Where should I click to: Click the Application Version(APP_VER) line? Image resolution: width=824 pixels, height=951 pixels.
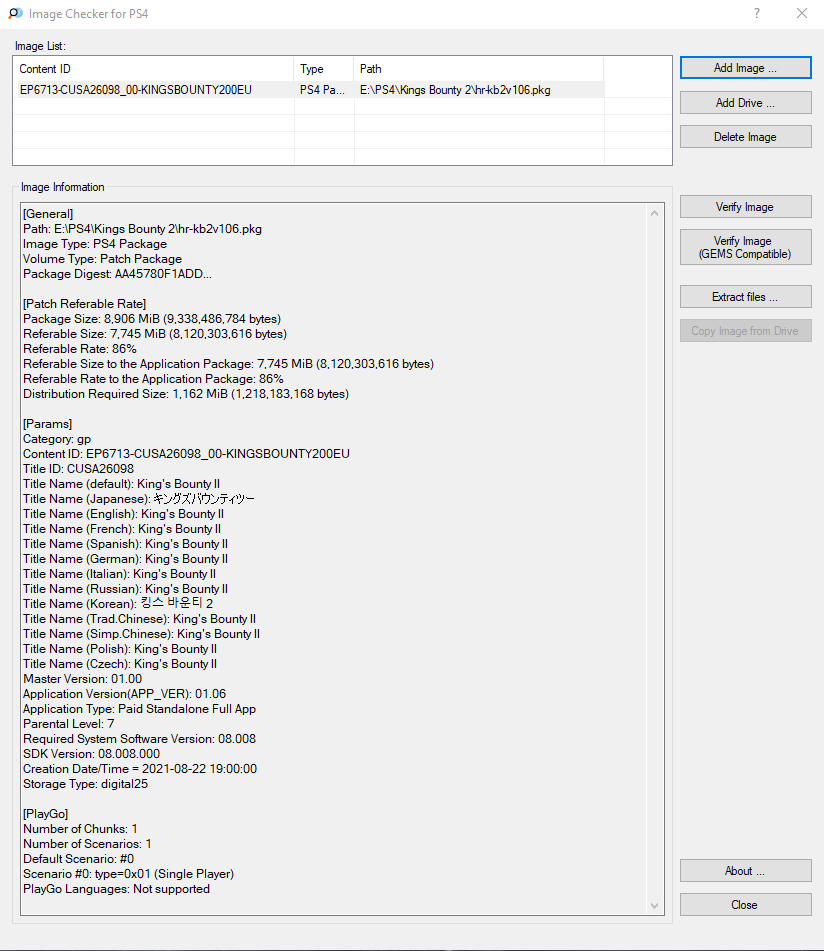(x=124, y=693)
